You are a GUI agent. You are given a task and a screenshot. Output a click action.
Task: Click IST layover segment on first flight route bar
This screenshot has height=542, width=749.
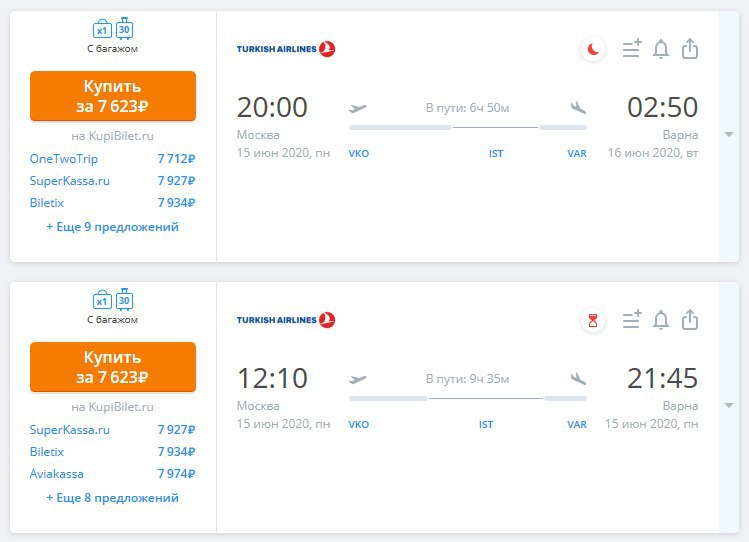click(x=495, y=128)
